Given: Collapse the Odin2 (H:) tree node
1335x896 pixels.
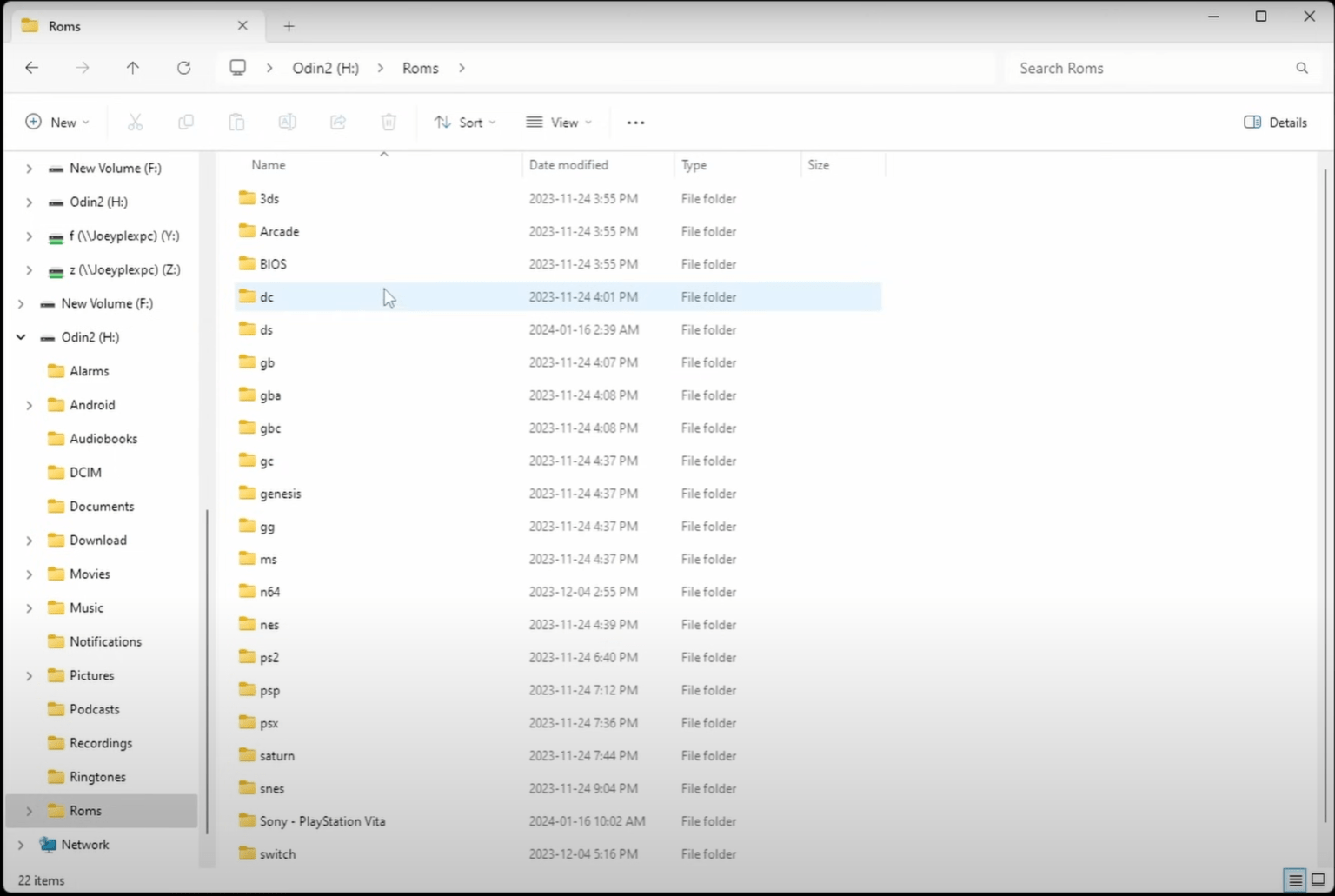Looking at the screenshot, I should (21, 337).
